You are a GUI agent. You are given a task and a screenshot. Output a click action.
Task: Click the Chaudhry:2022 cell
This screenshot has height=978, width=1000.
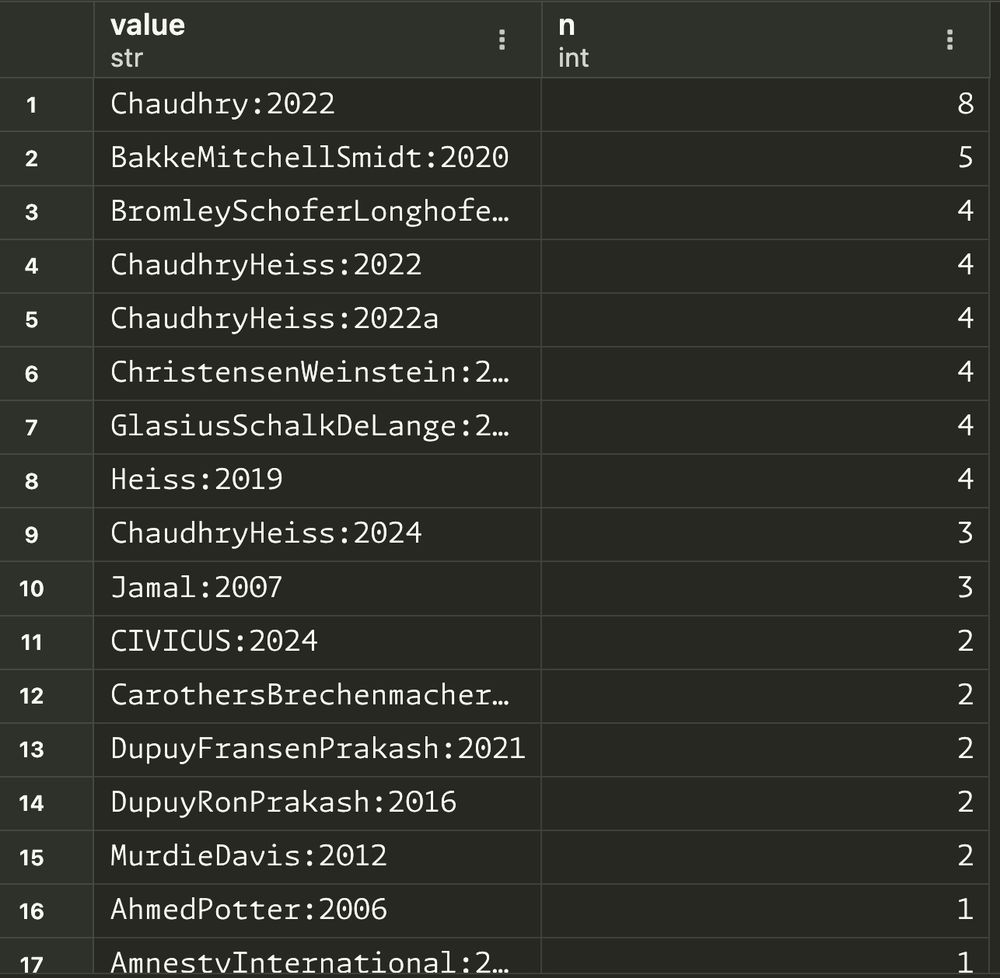pos(318,105)
